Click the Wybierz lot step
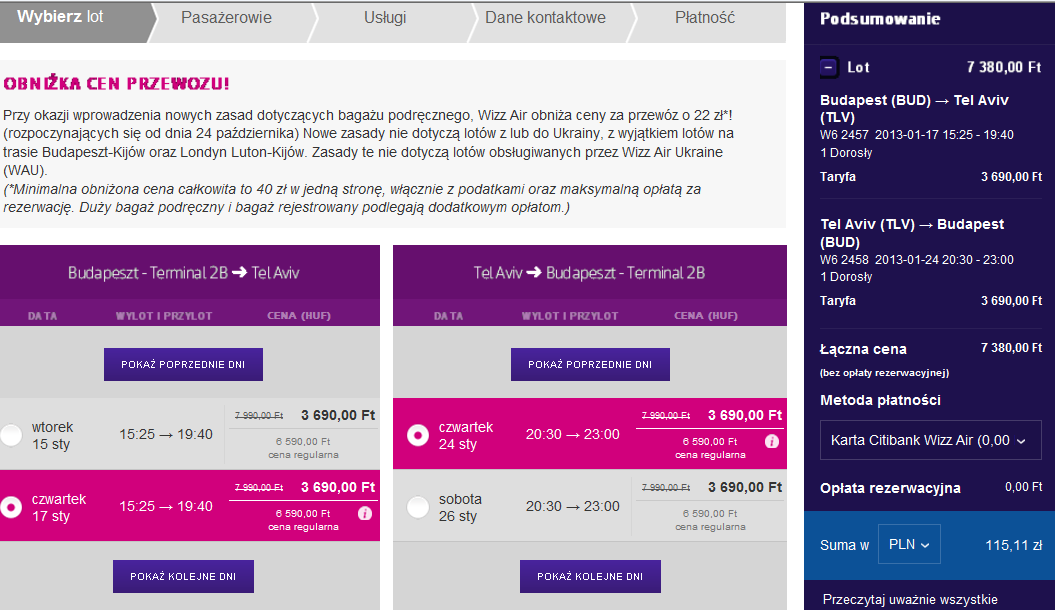The width and height of the screenshot is (1055, 615). 61,17
